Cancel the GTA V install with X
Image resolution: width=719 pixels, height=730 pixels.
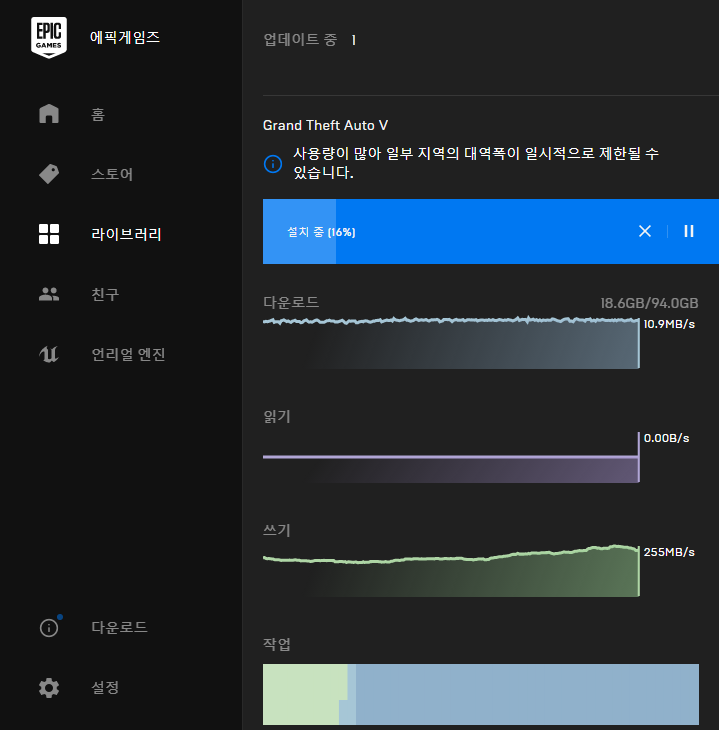tap(645, 231)
